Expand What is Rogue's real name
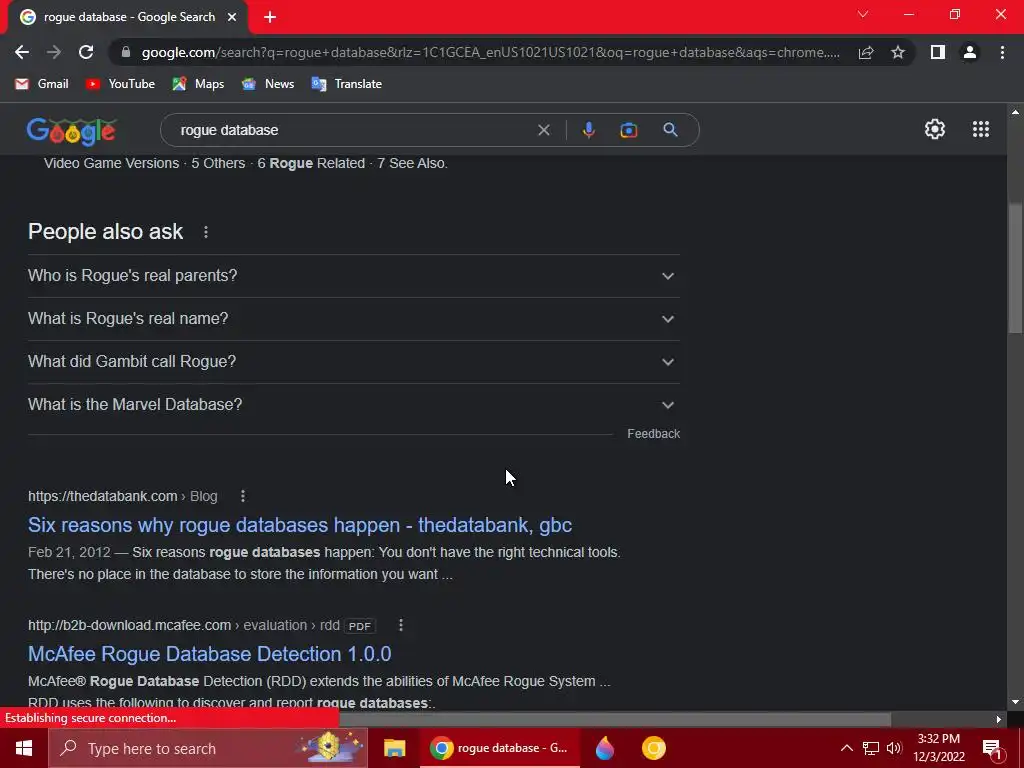The image size is (1024, 768). coord(353,319)
